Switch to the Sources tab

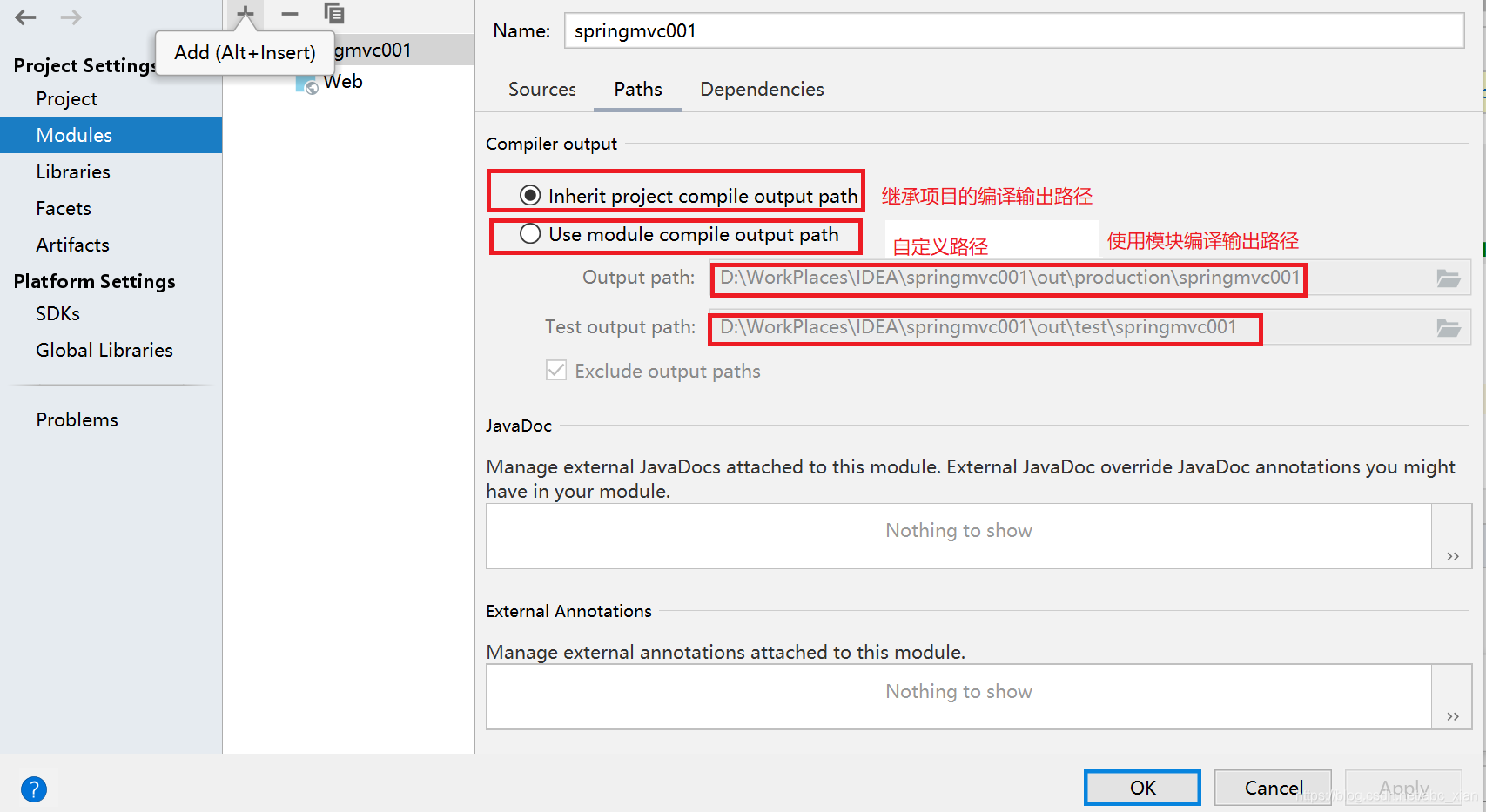(x=542, y=90)
